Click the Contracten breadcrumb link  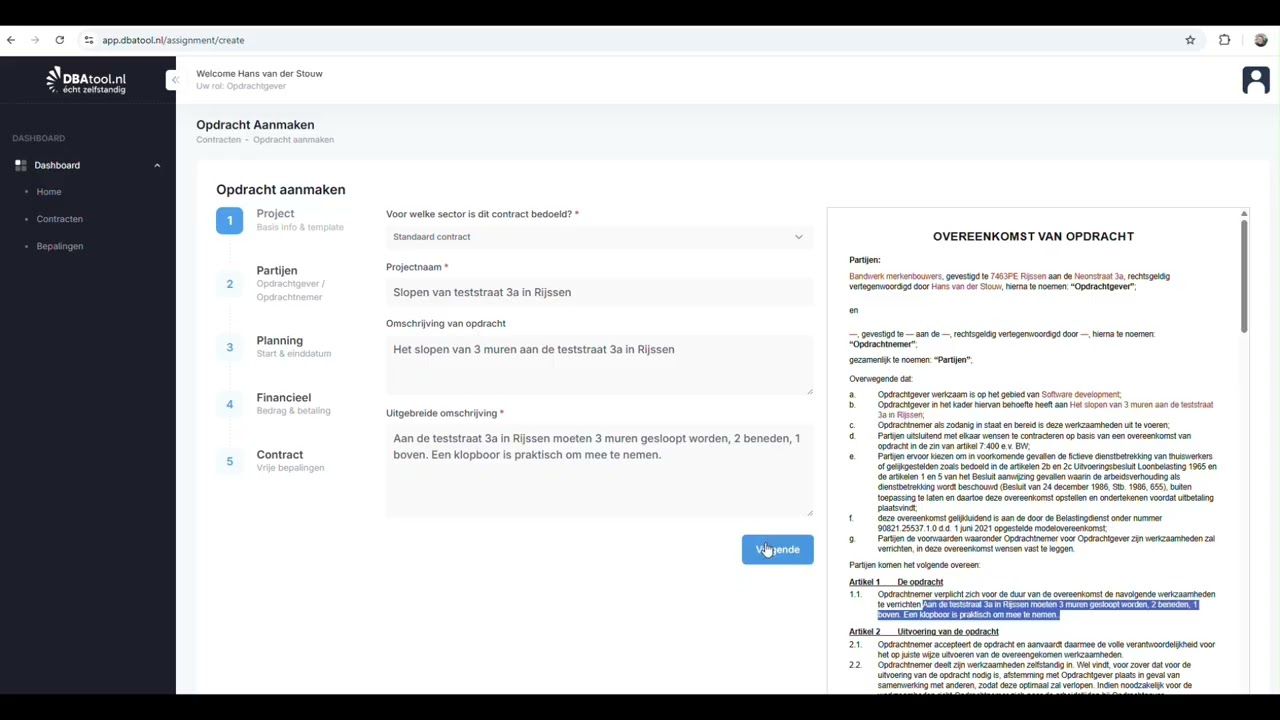point(218,140)
